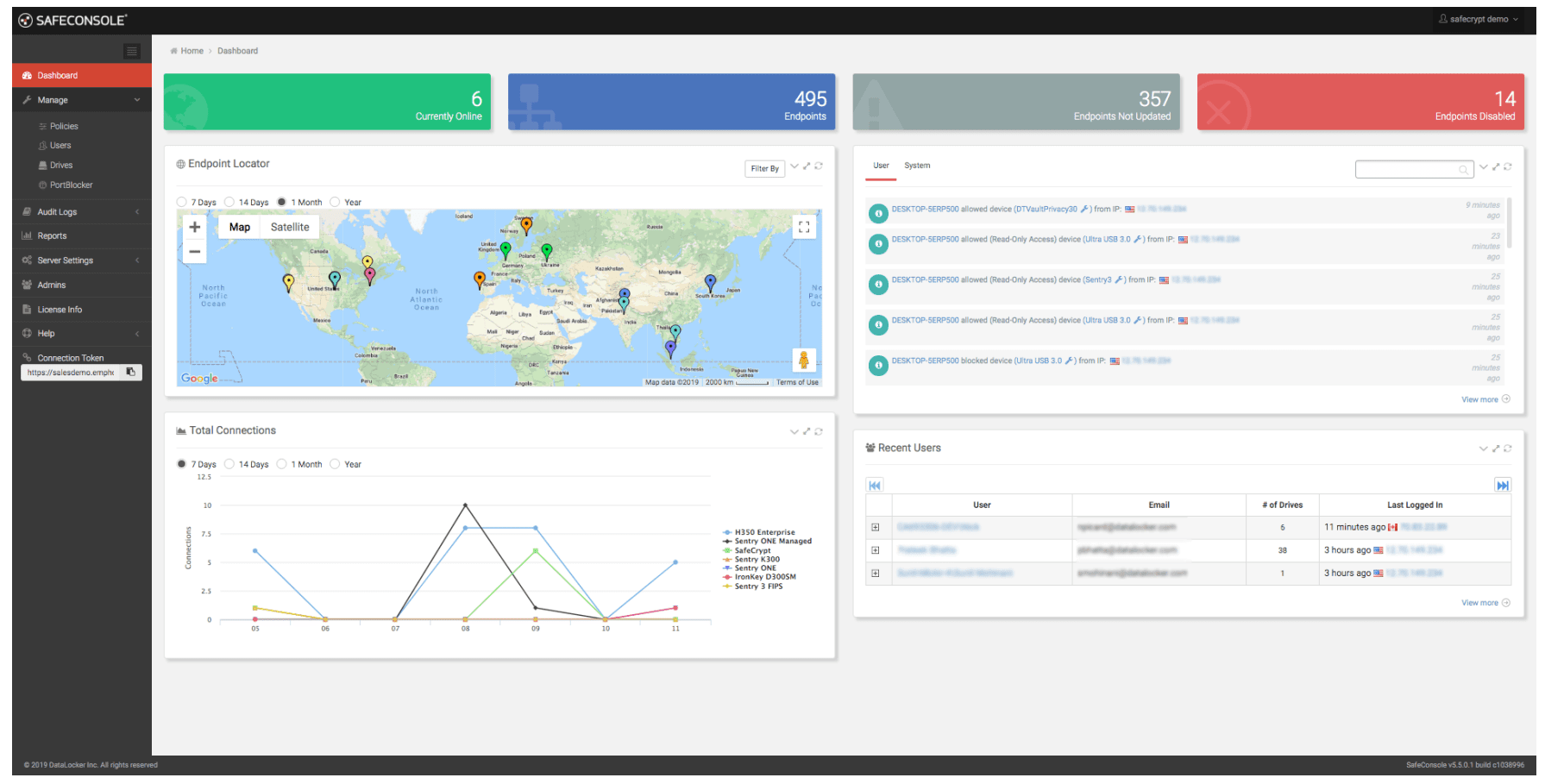Choose 14 Days for Total Connections

tap(229, 465)
